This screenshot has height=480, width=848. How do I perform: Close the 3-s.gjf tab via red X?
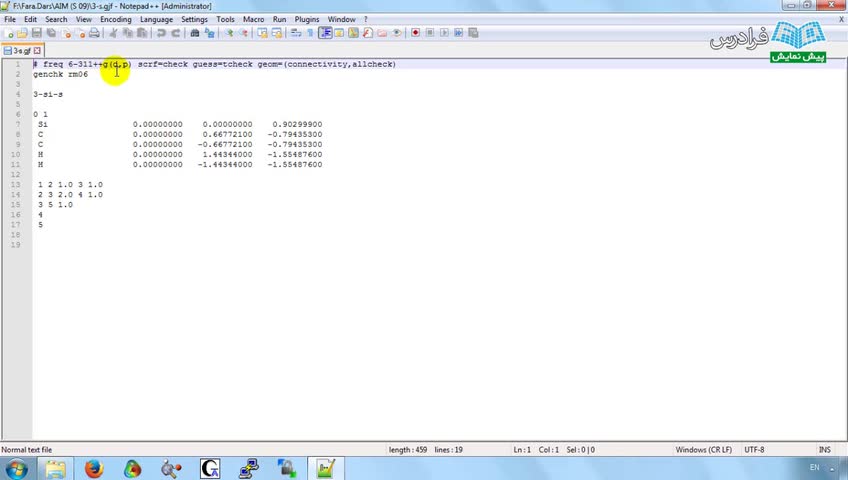[x=37, y=51]
